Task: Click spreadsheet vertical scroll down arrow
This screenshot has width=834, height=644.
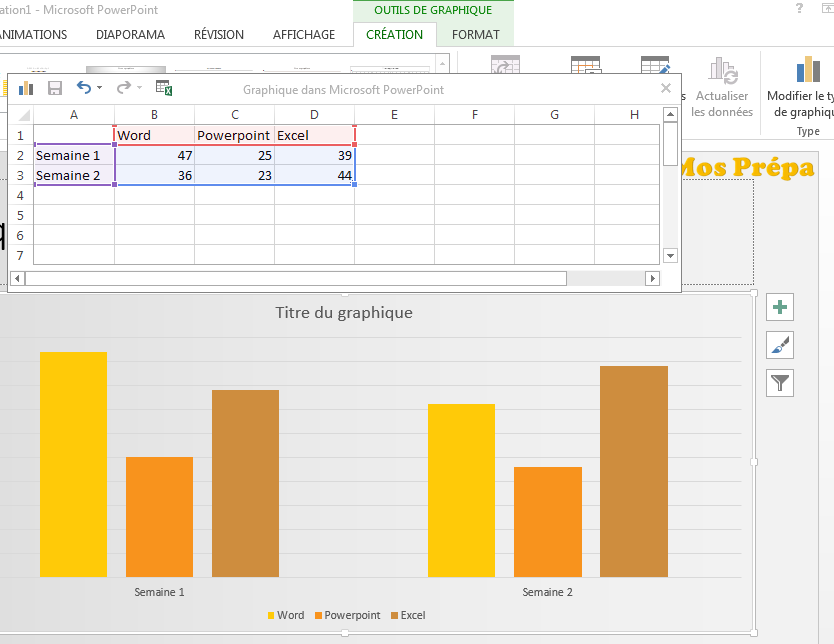Action: (x=671, y=256)
